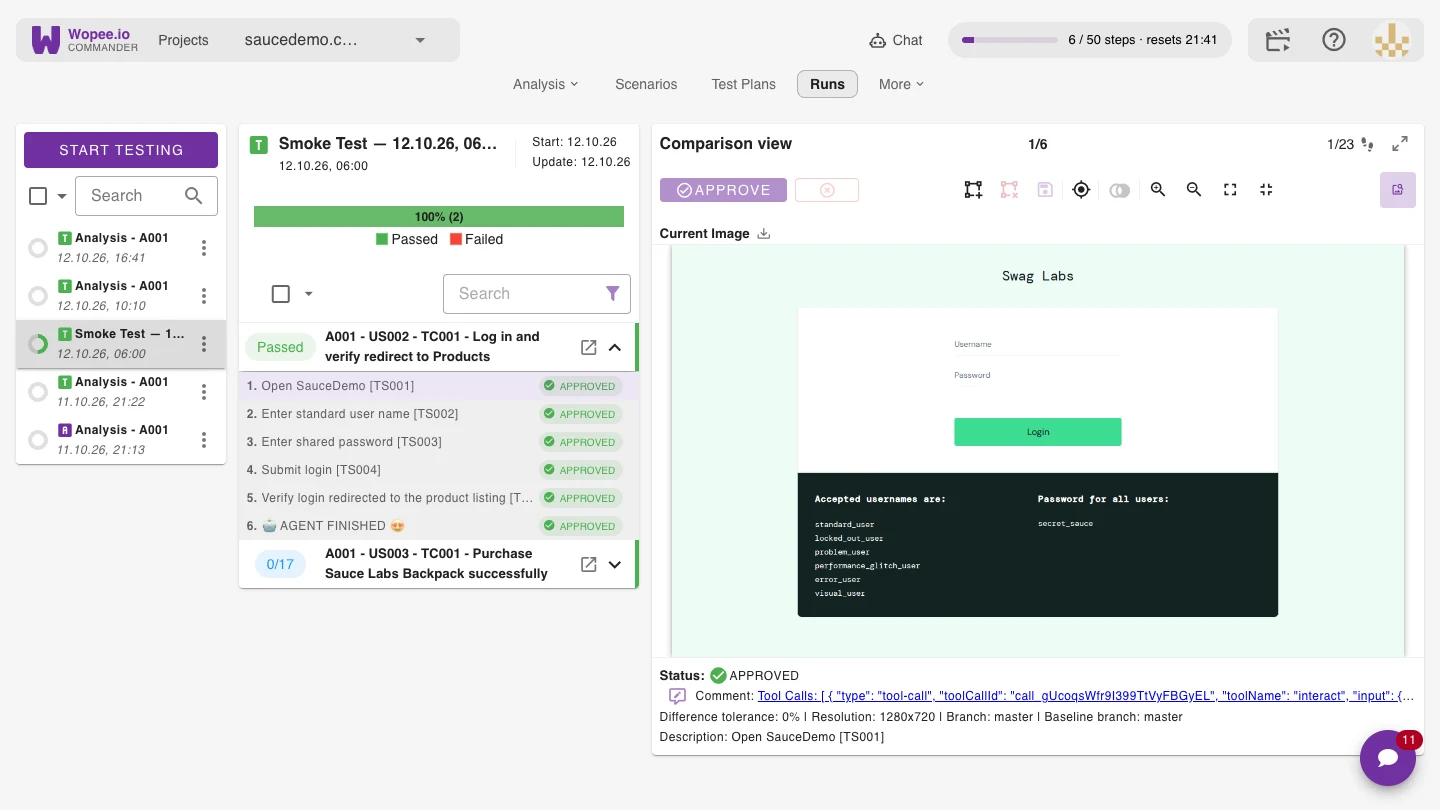Select the Analysis - A001 10:10 run circle
The width and height of the screenshot is (1440, 810).
pos(38,296)
